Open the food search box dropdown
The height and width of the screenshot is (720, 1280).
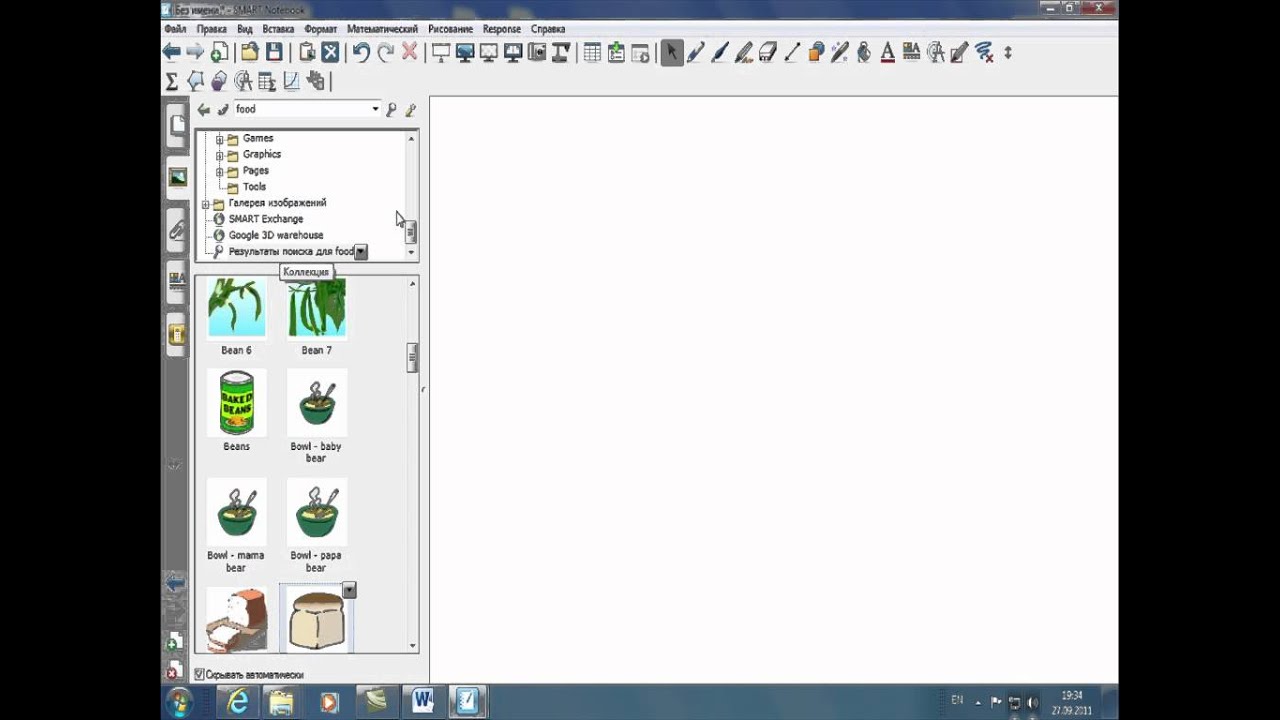[375, 109]
